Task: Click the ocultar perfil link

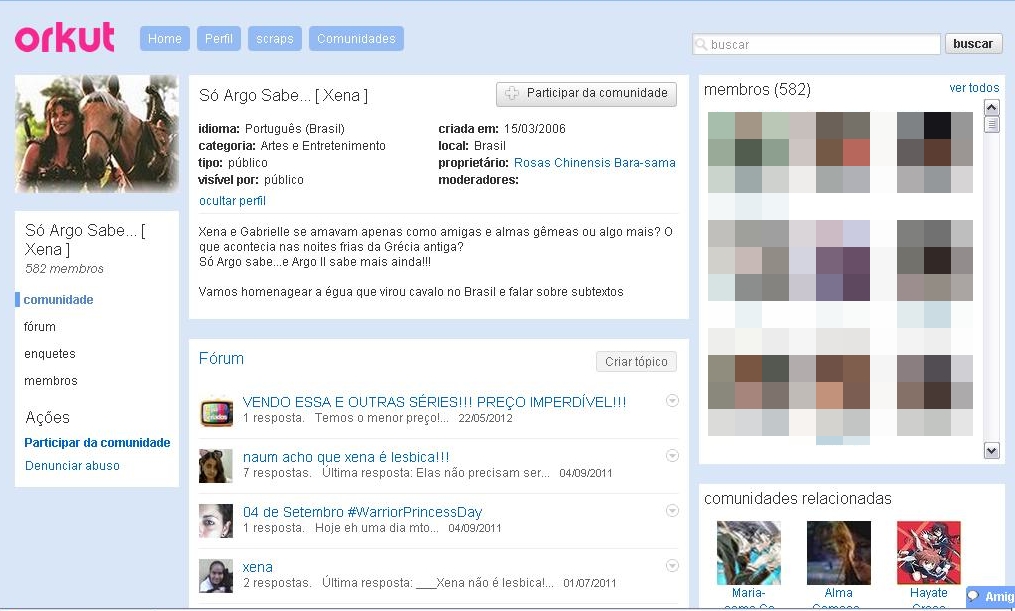Action: pos(232,201)
